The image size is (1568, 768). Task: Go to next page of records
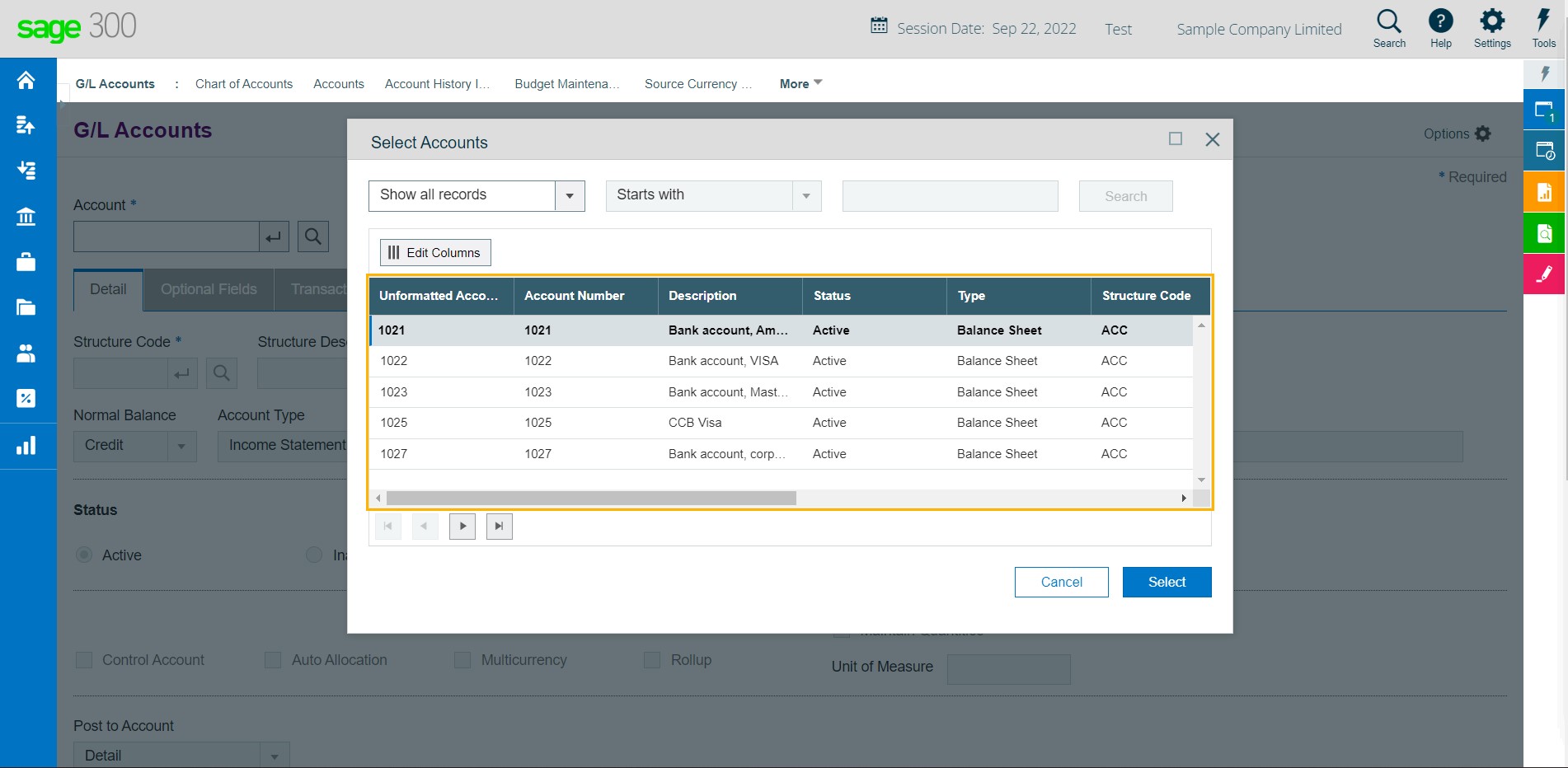click(x=462, y=526)
